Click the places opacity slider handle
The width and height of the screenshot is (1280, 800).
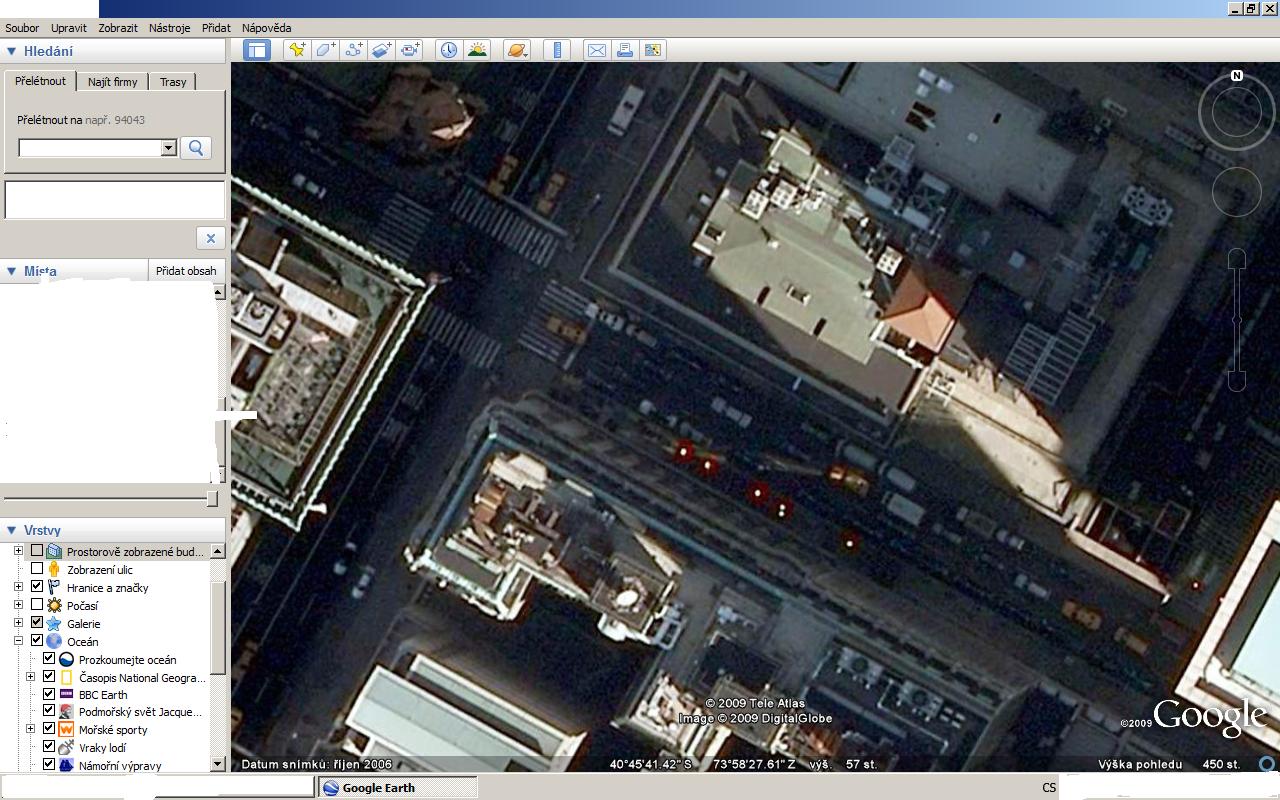212,498
